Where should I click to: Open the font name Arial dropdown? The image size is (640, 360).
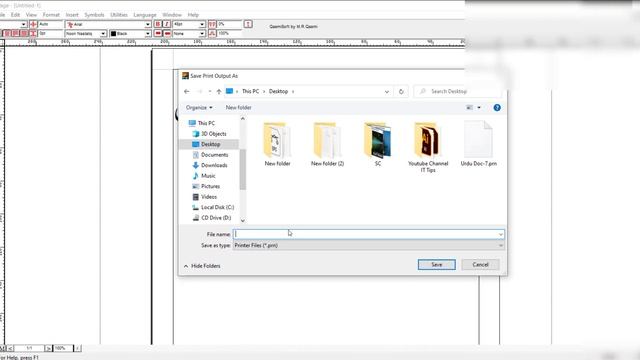148,24
